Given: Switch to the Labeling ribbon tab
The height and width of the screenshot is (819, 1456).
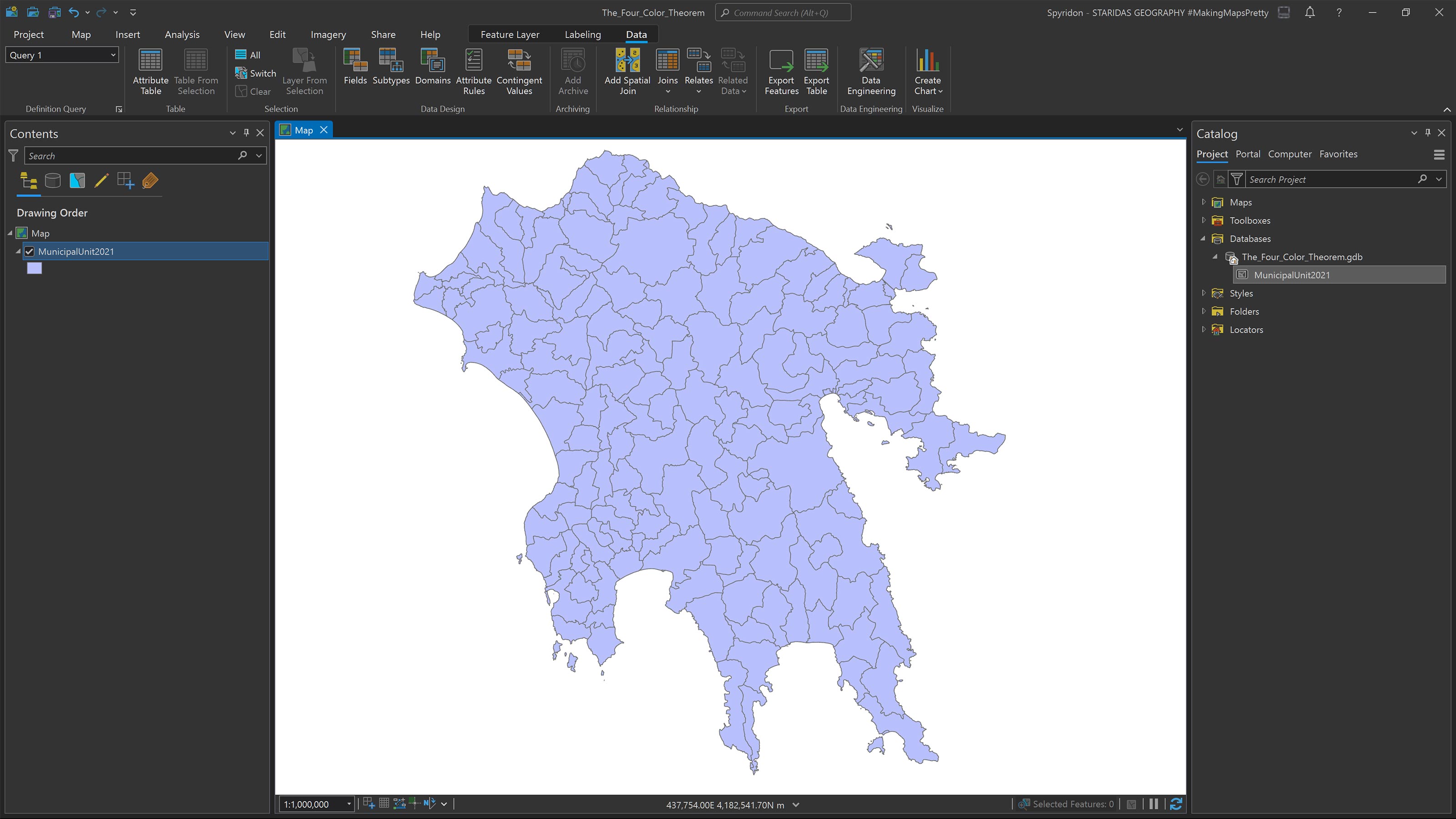Looking at the screenshot, I should (582, 34).
